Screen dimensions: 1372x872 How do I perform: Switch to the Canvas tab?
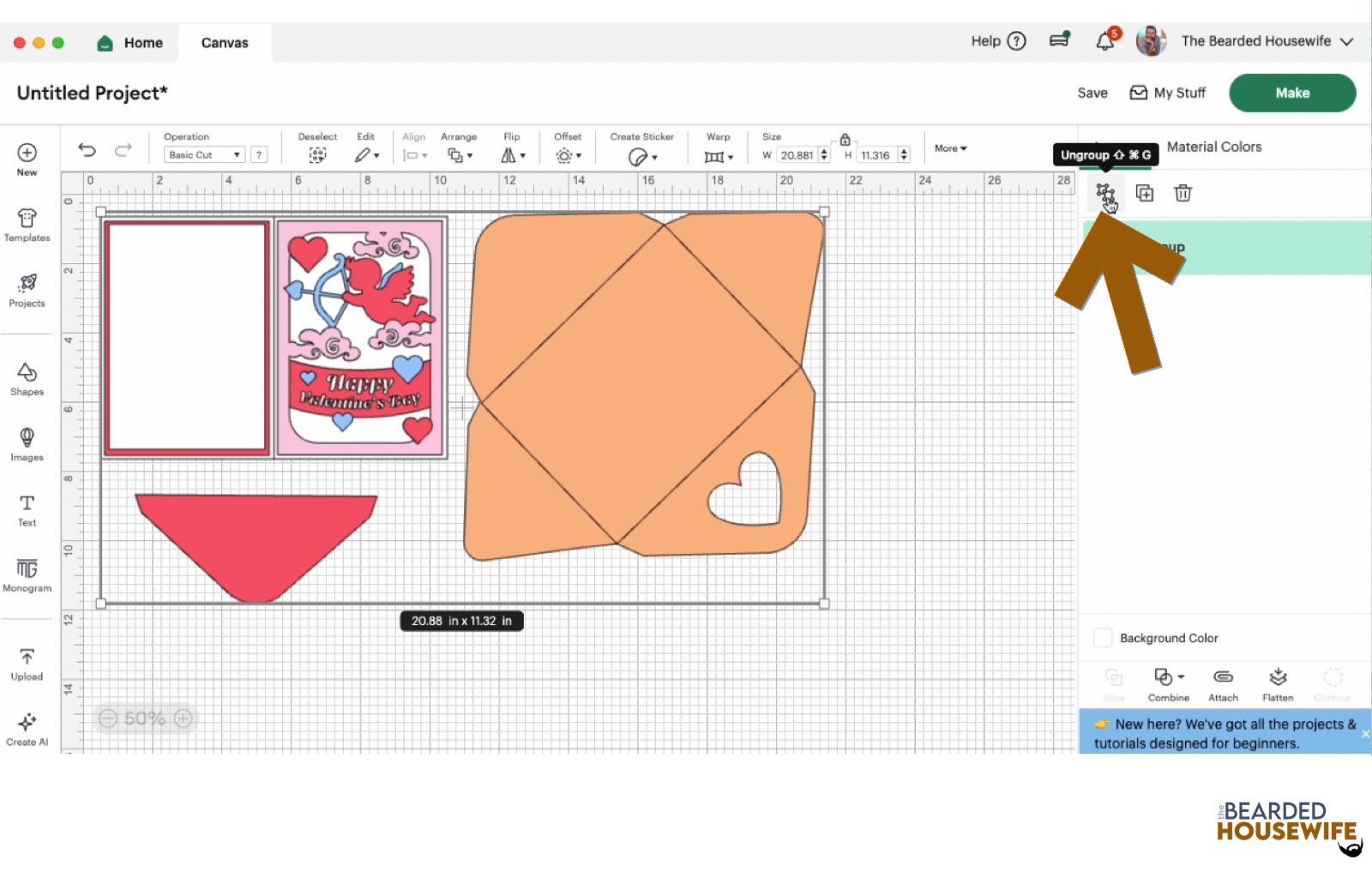coord(224,42)
